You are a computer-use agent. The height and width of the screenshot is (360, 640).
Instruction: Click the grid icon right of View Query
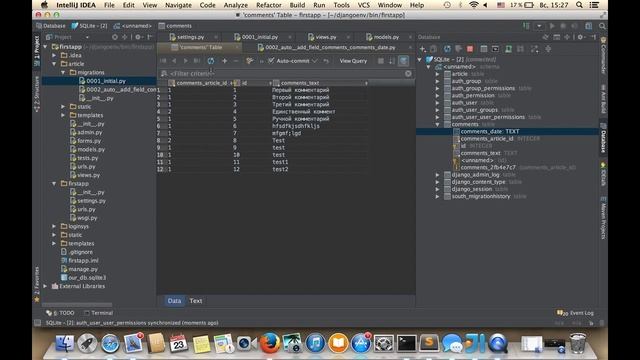pos(380,61)
